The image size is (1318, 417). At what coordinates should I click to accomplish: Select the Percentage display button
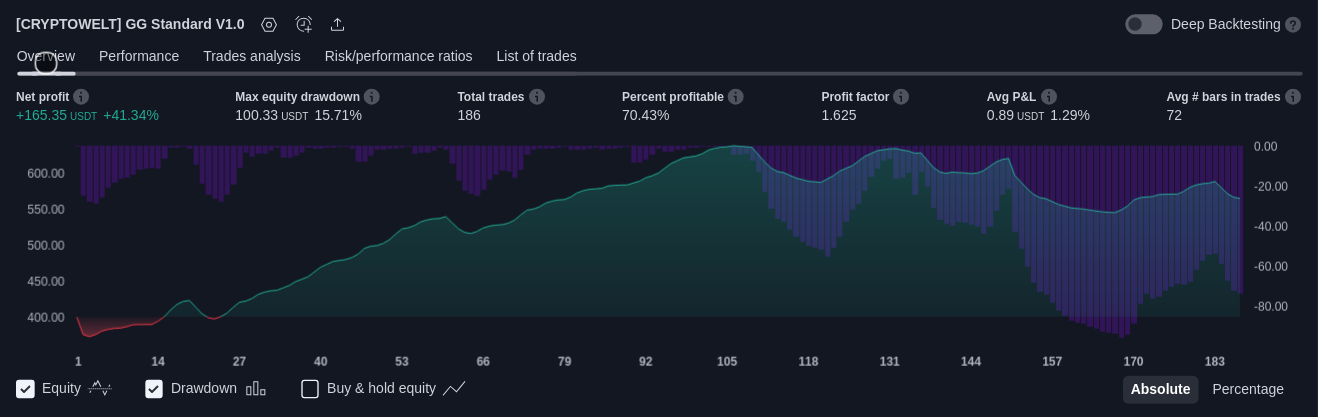(1248, 389)
